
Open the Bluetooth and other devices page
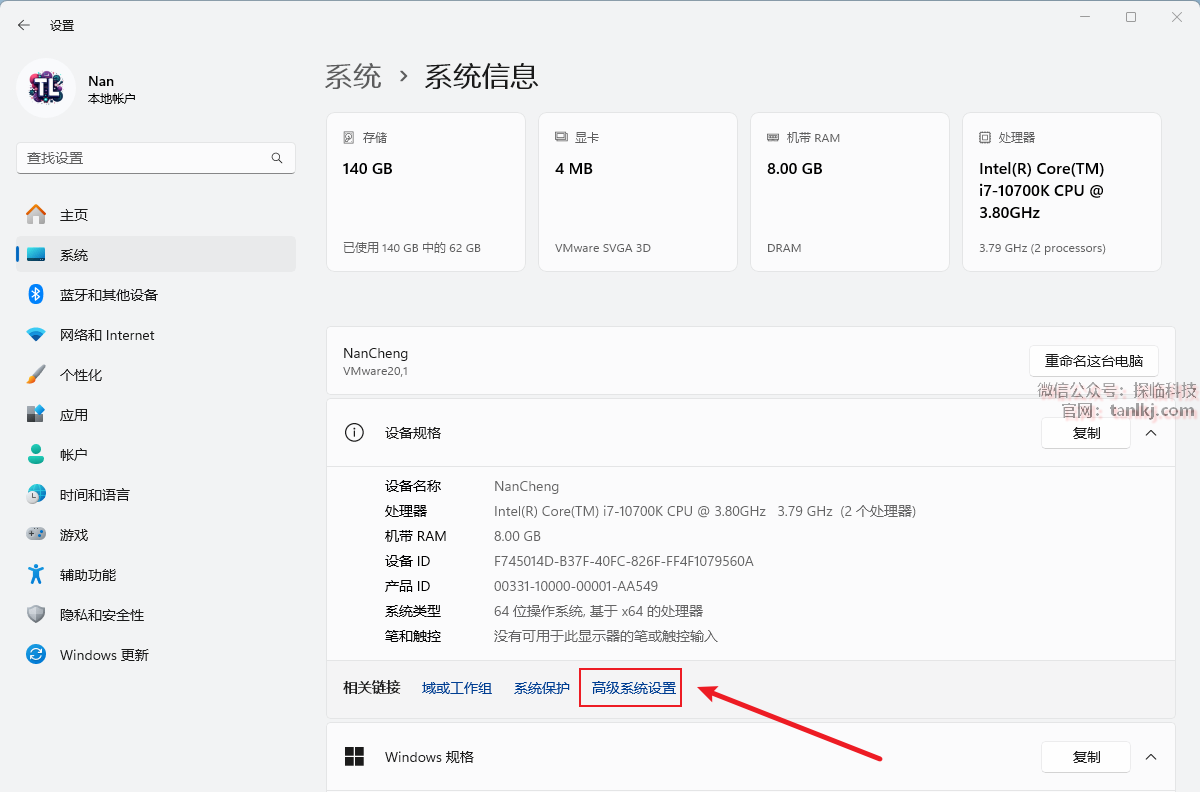108,295
